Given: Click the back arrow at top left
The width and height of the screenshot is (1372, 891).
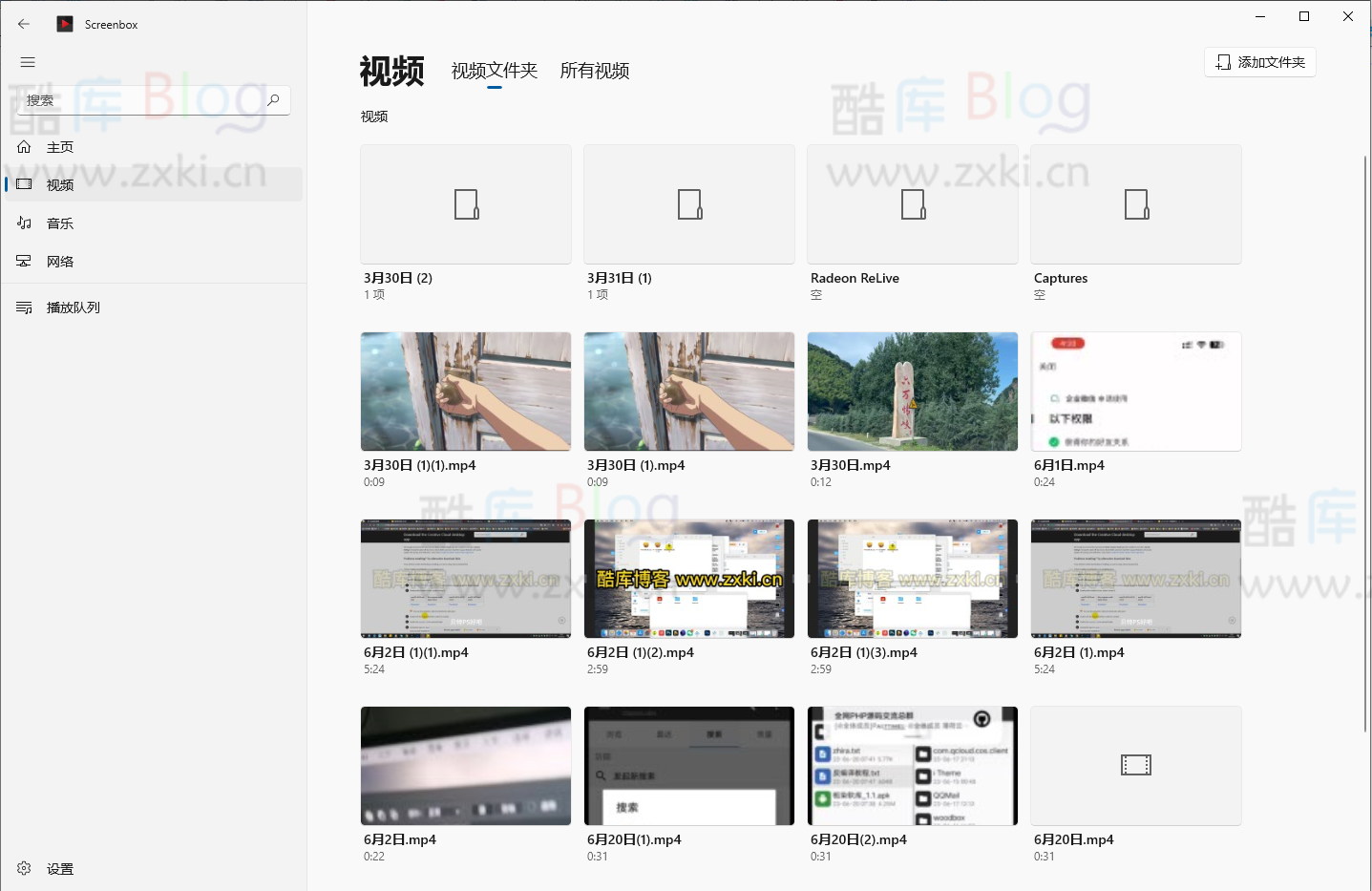Looking at the screenshot, I should (23, 24).
